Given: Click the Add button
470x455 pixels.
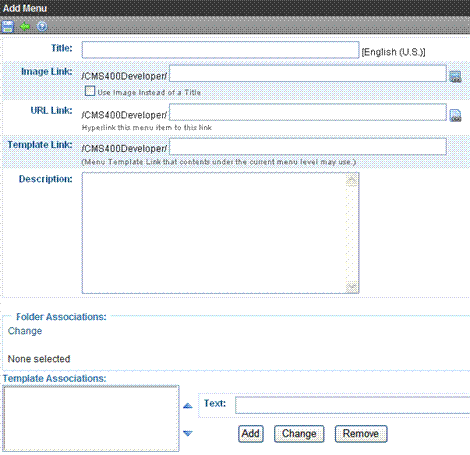Looking at the screenshot, I should (251, 434).
